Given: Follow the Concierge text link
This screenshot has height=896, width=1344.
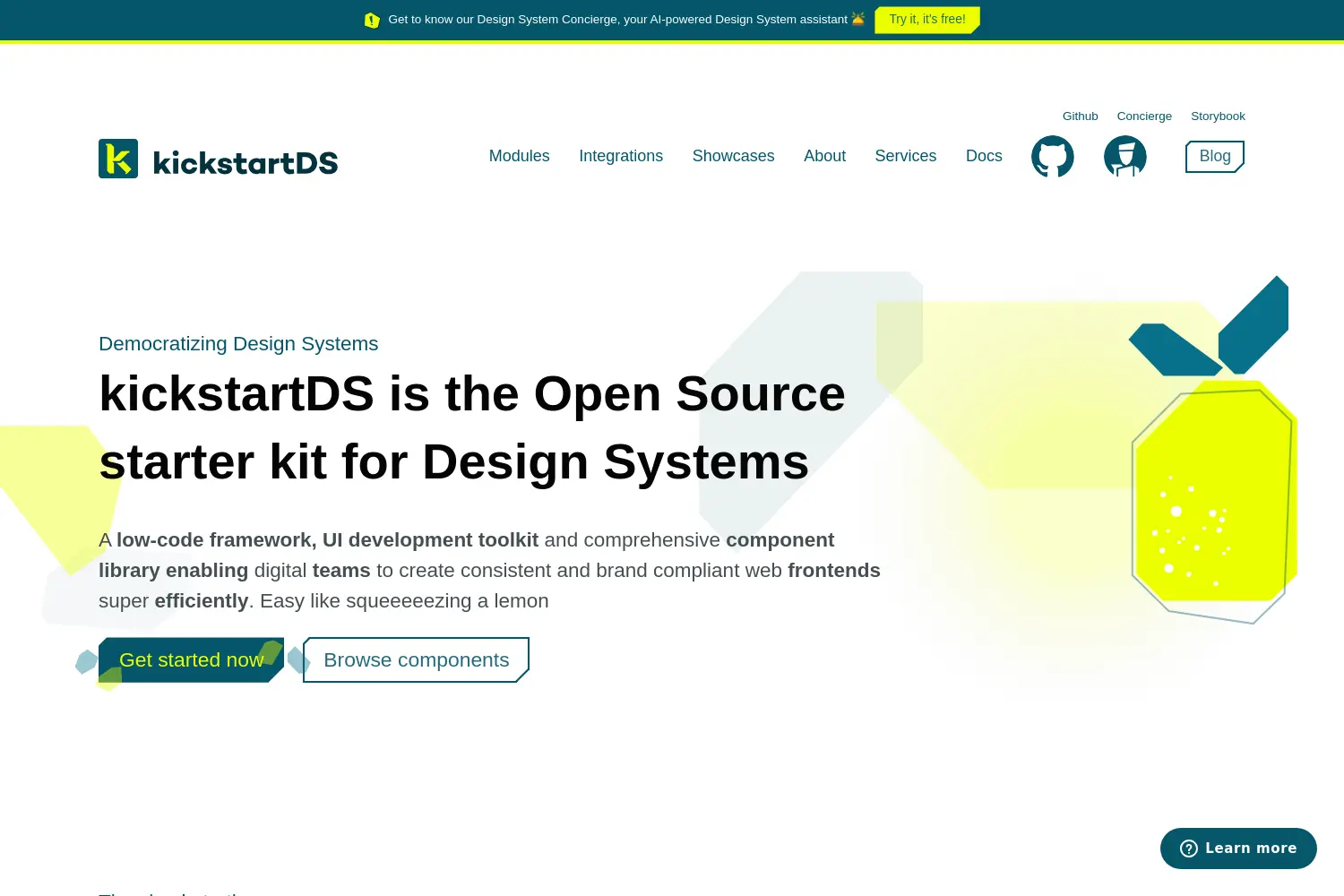Looking at the screenshot, I should tap(1144, 116).
